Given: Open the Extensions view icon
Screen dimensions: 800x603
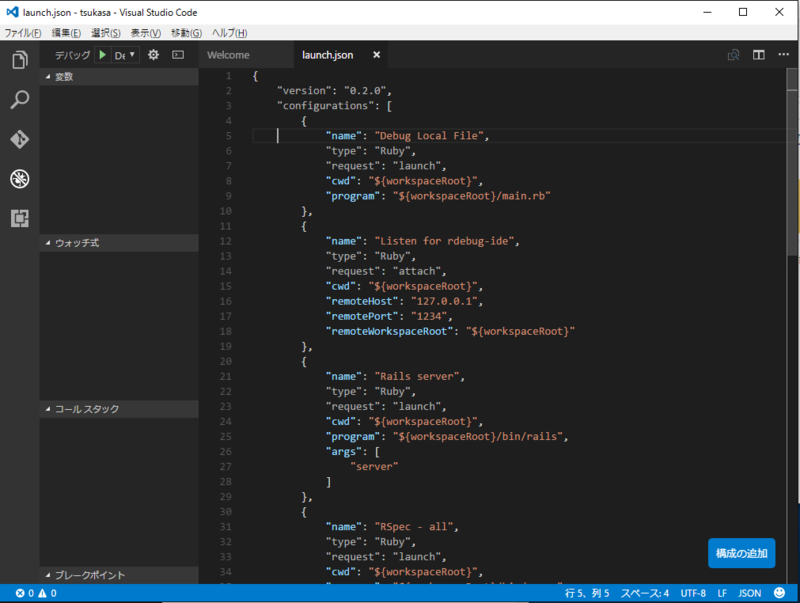Looking at the screenshot, I should point(20,218).
